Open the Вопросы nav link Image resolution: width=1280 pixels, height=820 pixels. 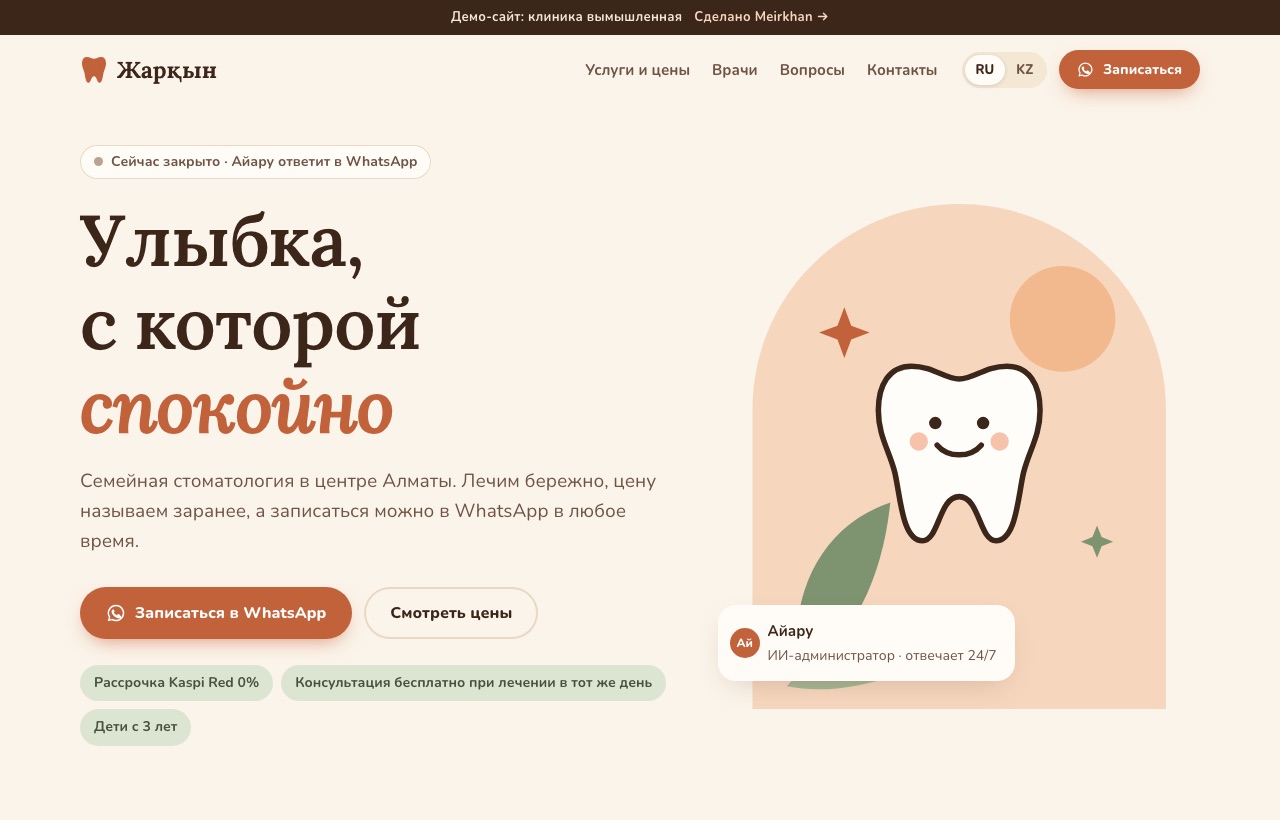point(812,70)
